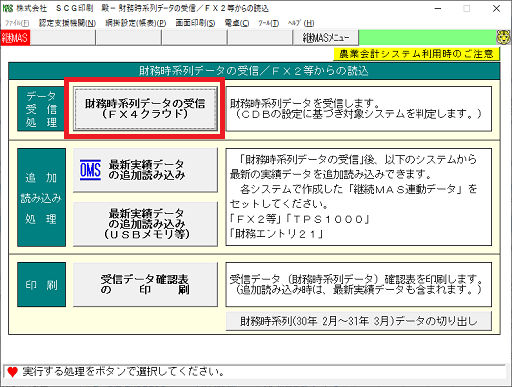The height and width of the screenshot is (387, 512).
Task: Open the ヘルプ(H) menu
Action: coord(301,23)
